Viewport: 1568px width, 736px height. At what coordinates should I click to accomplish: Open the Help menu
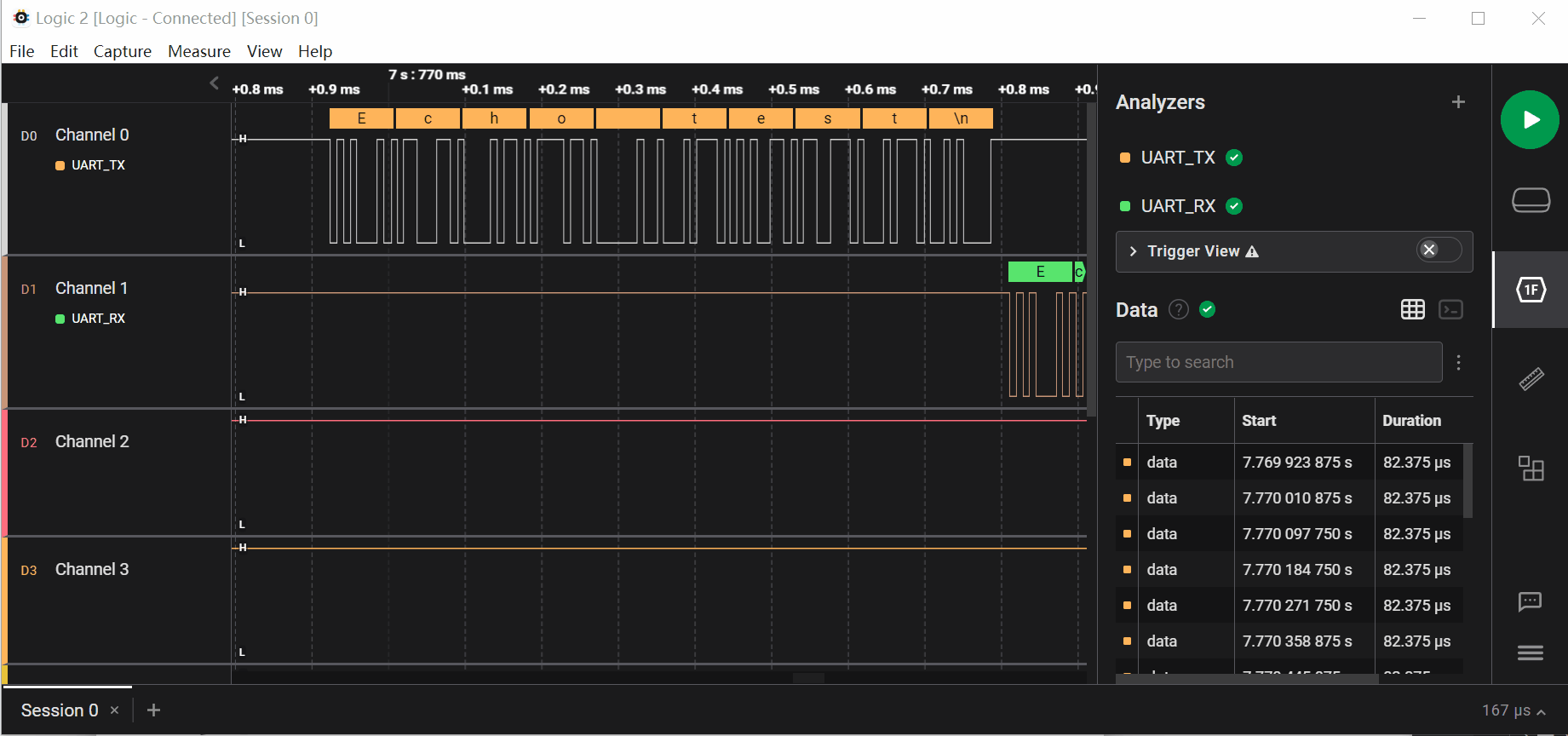[315, 51]
